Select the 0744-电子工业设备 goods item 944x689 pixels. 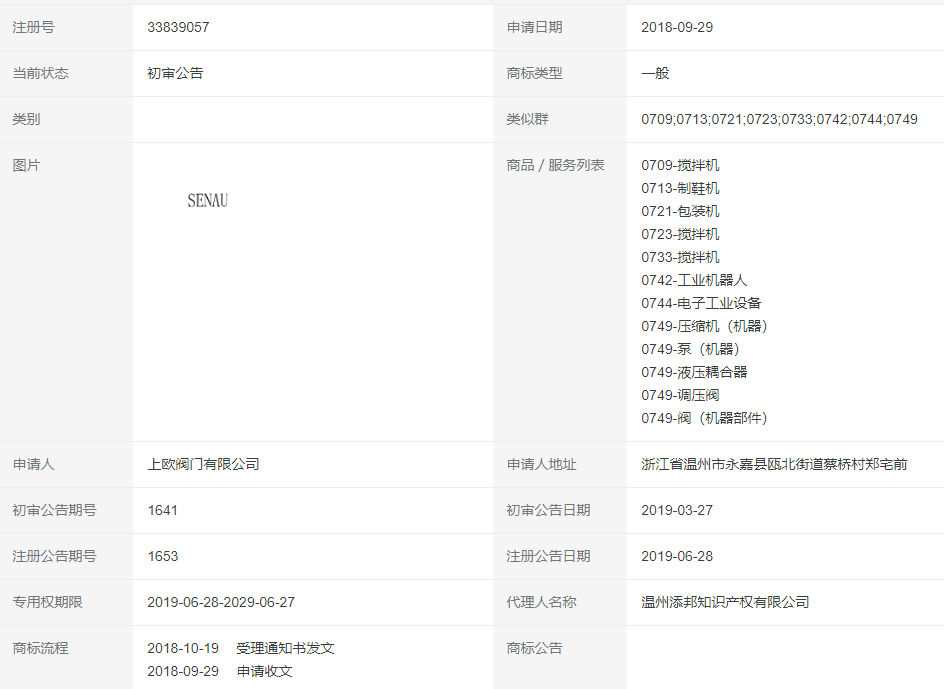701,303
